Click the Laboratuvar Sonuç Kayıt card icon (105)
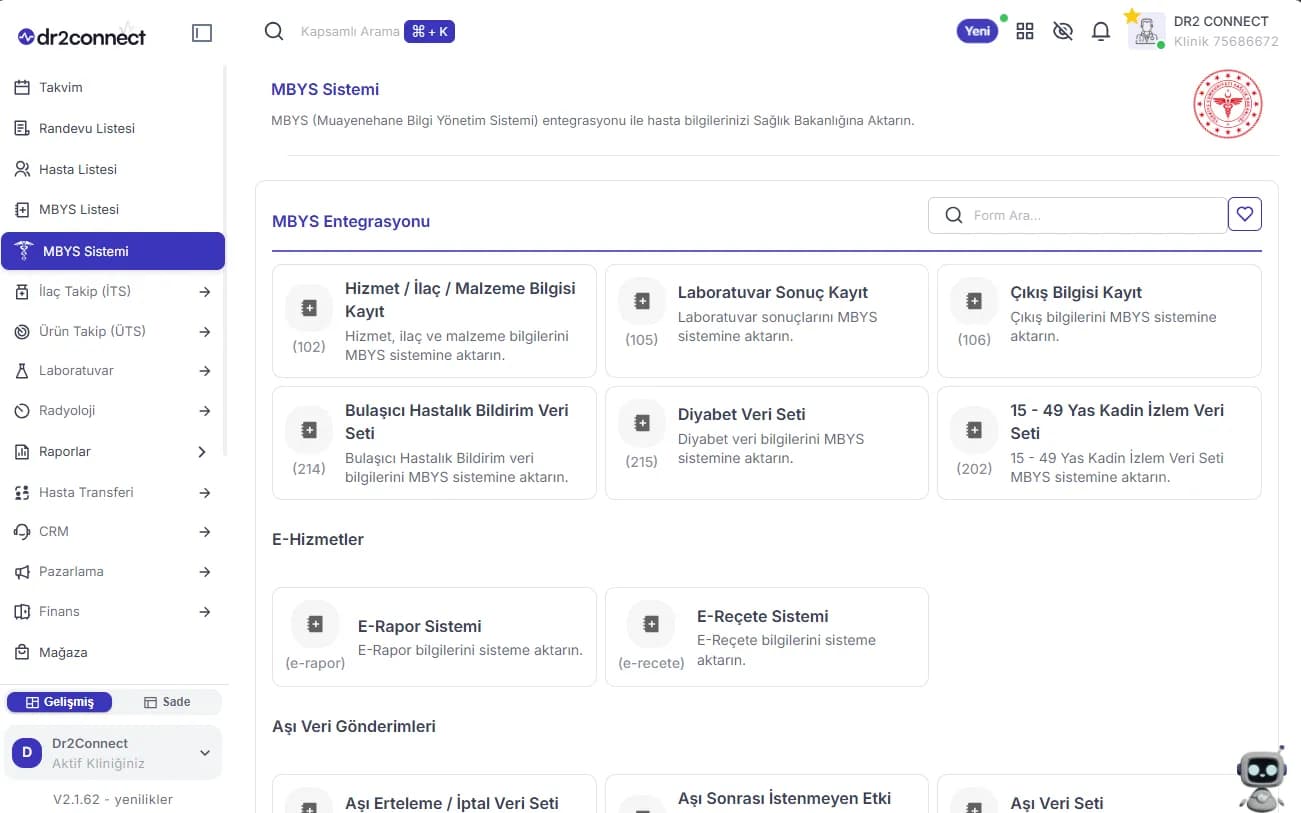Viewport: 1301px width, 813px height. (x=642, y=300)
